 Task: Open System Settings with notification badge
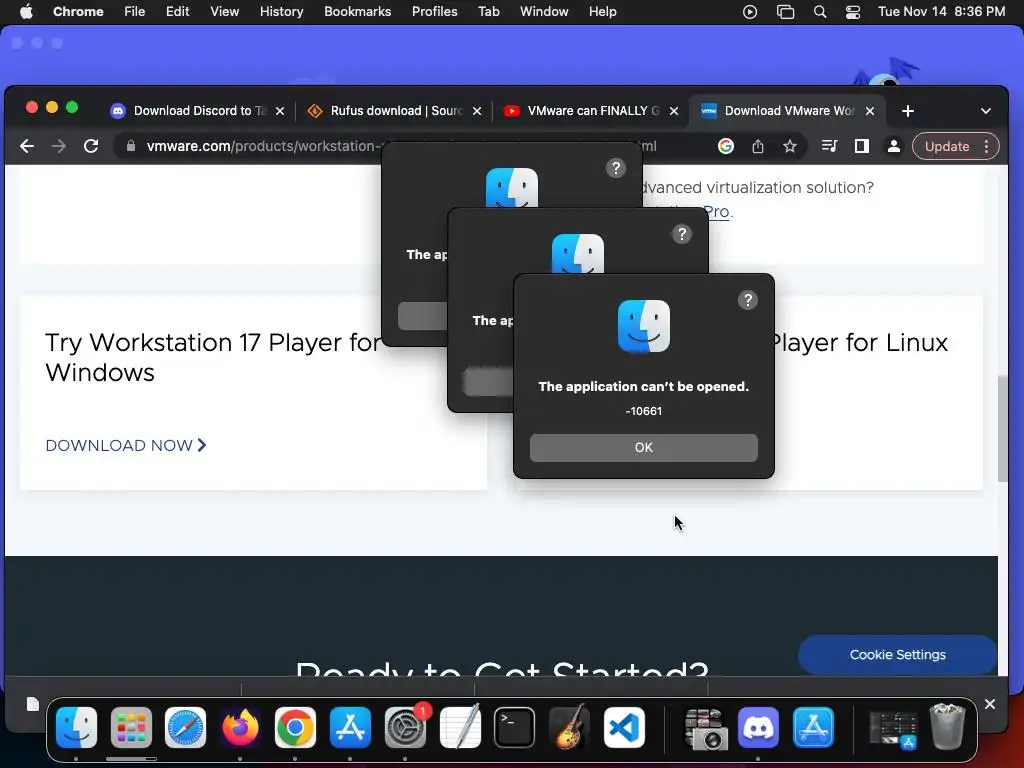406,728
